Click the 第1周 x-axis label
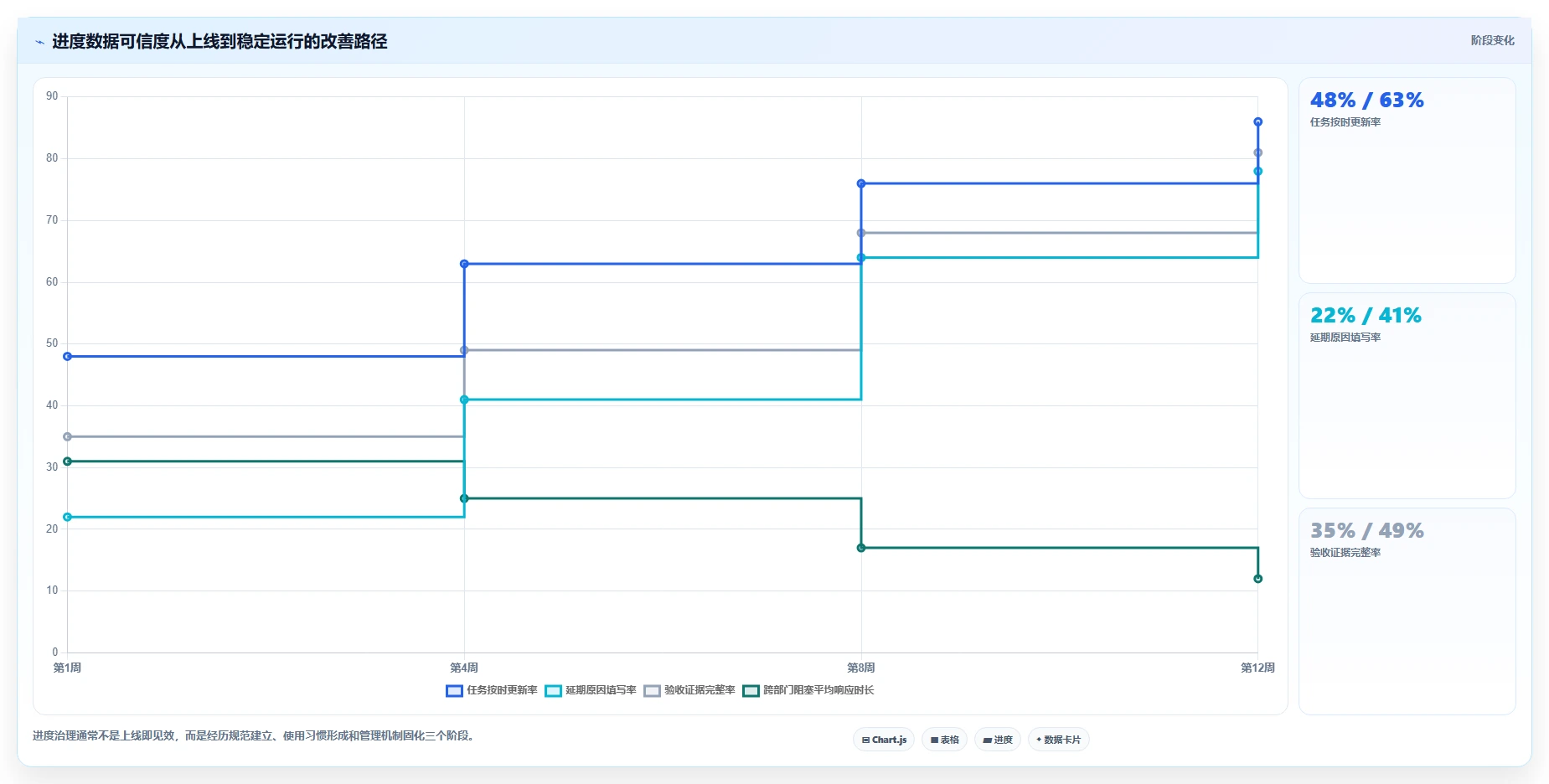This screenshot has height=784, width=1549. pyautogui.click(x=67, y=668)
